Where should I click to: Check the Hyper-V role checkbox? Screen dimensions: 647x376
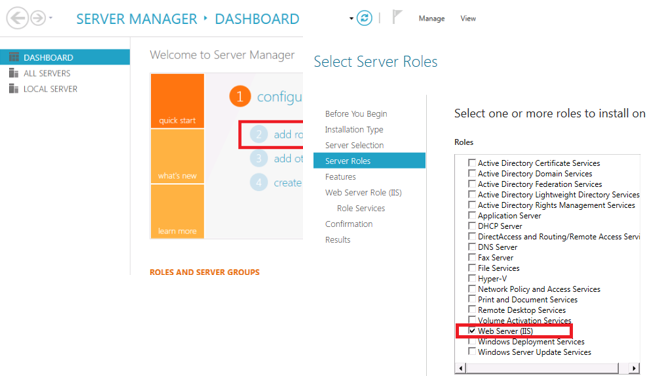[x=472, y=278]
